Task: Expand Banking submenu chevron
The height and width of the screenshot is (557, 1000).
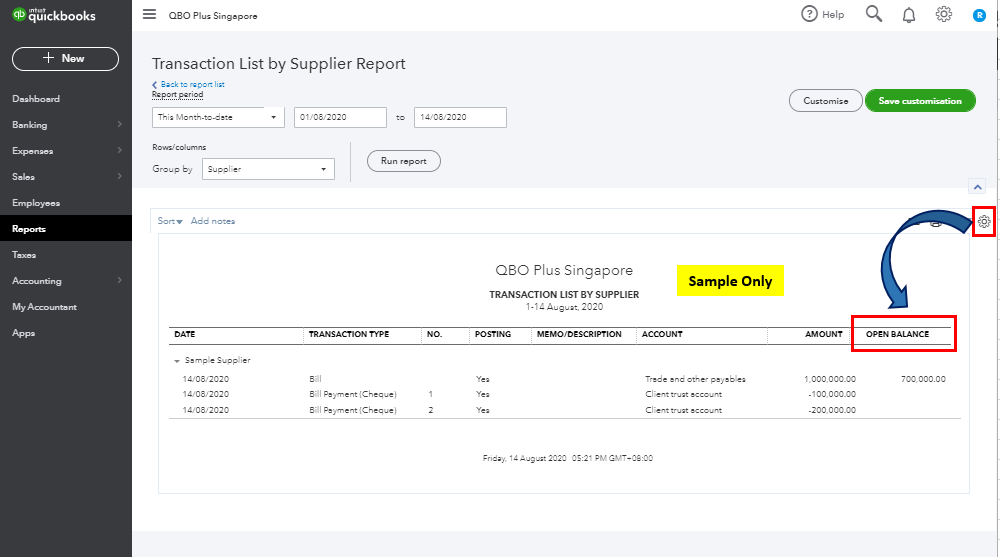Action: pos(119,124)
